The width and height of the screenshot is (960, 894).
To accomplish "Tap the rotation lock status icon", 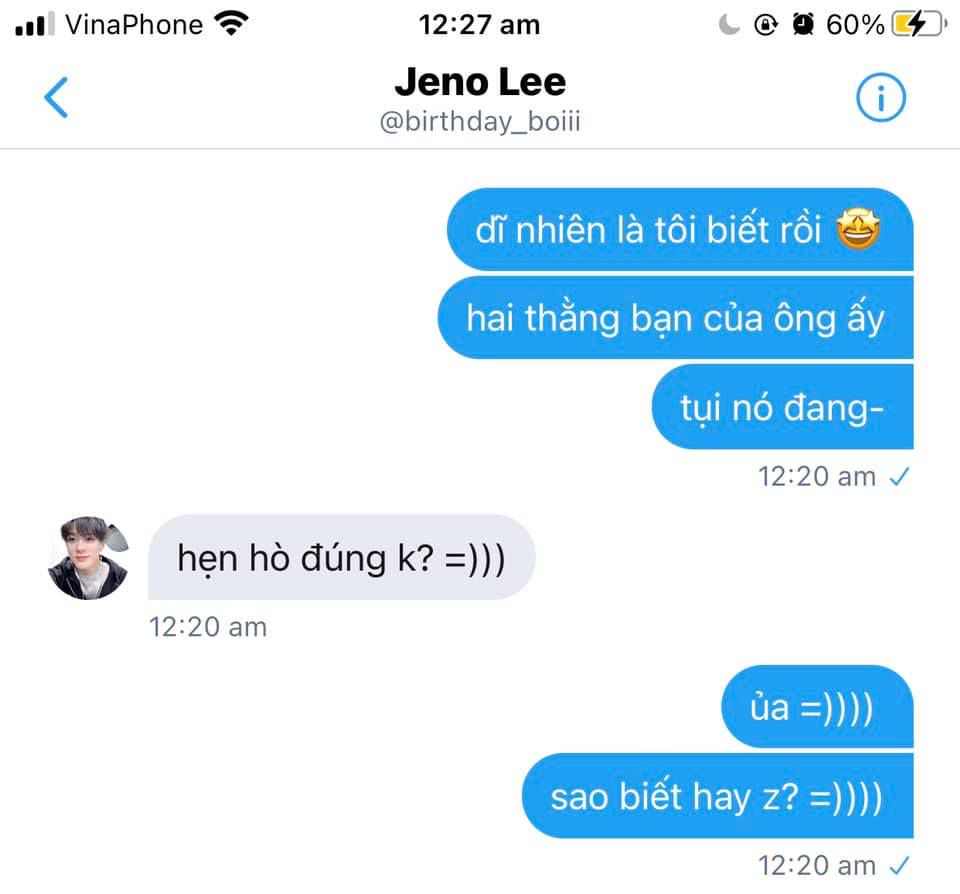I will 765,24.
